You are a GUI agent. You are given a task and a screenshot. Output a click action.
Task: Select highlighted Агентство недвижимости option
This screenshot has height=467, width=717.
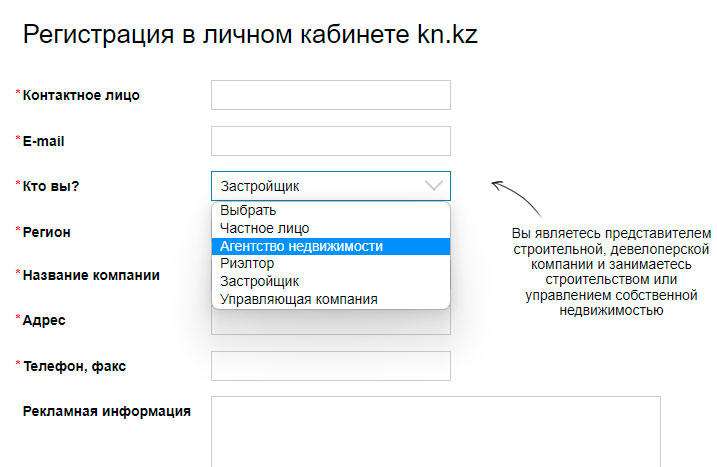coord(301,246)
